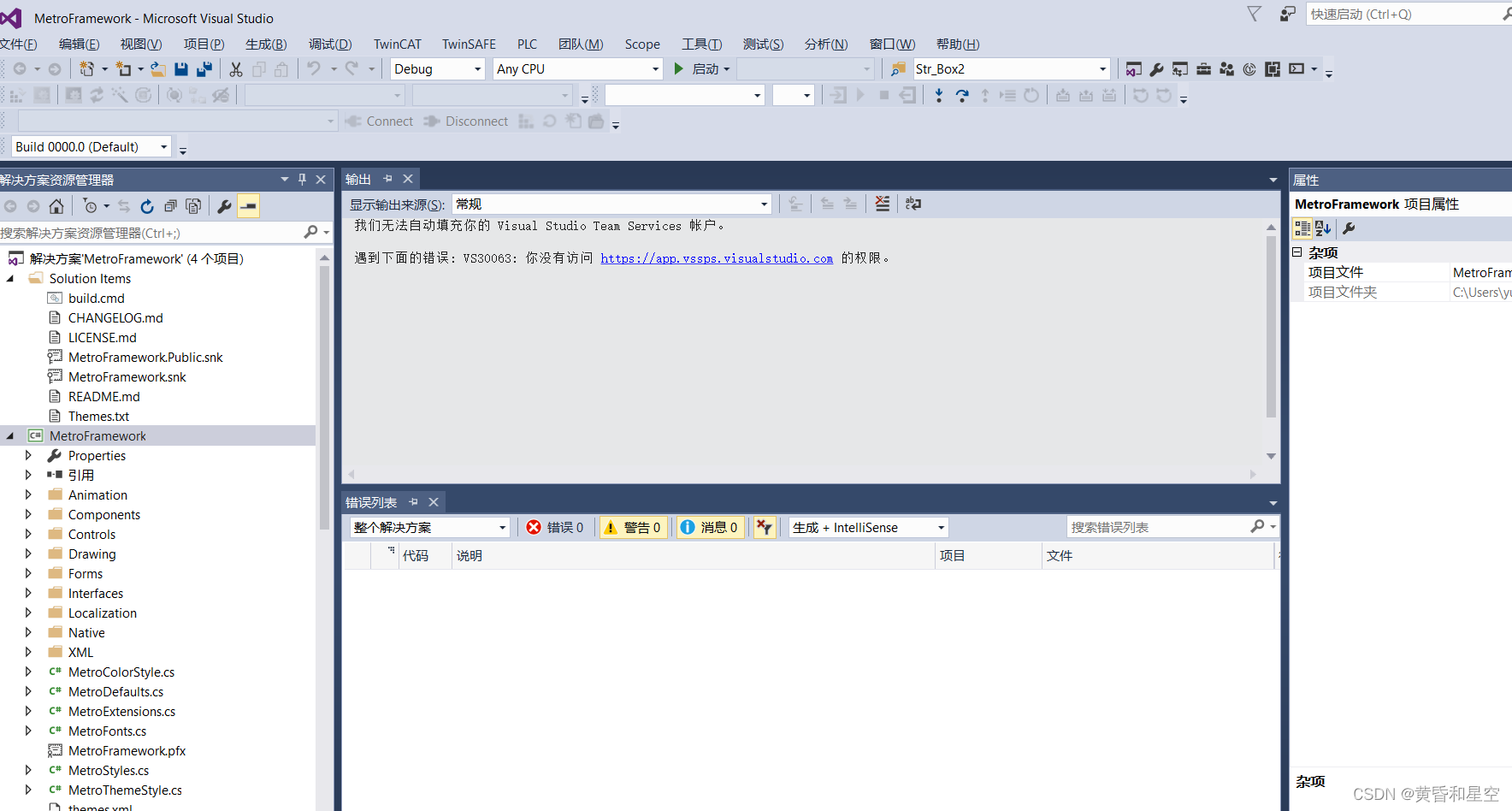Select MetroColorStyle.cs in the tree
The height and width of the screenshot is (811, 1512).
121,672
